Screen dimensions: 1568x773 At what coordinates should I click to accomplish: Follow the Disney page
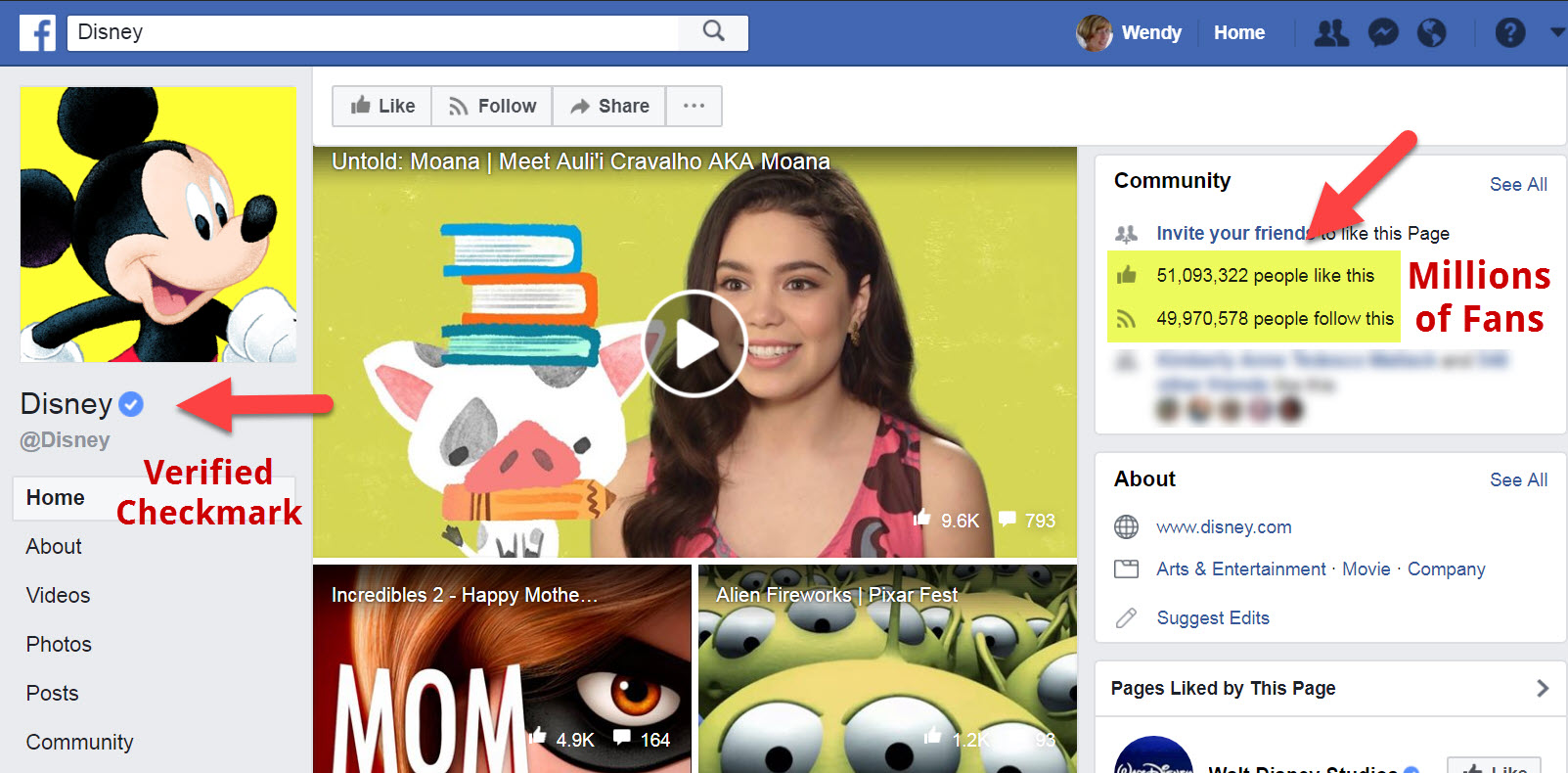[x=492, y=106]
